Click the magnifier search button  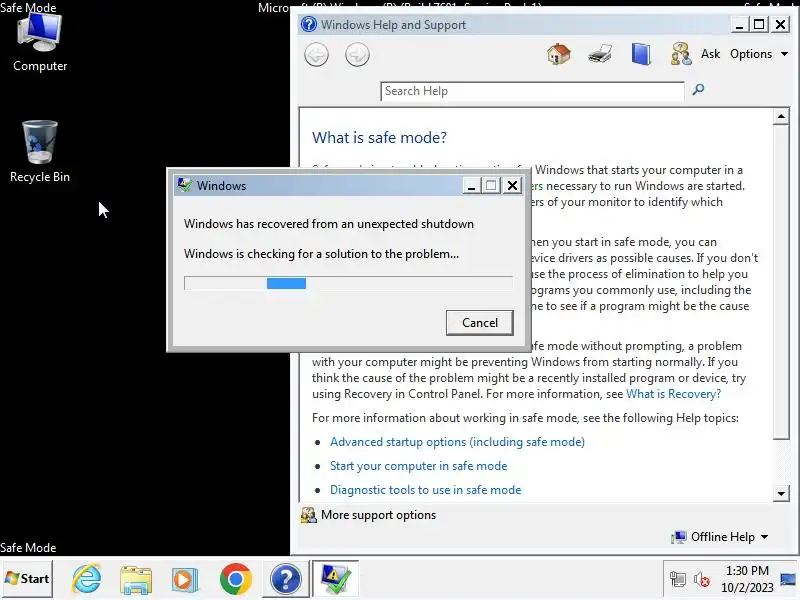[x=698, y=90]
